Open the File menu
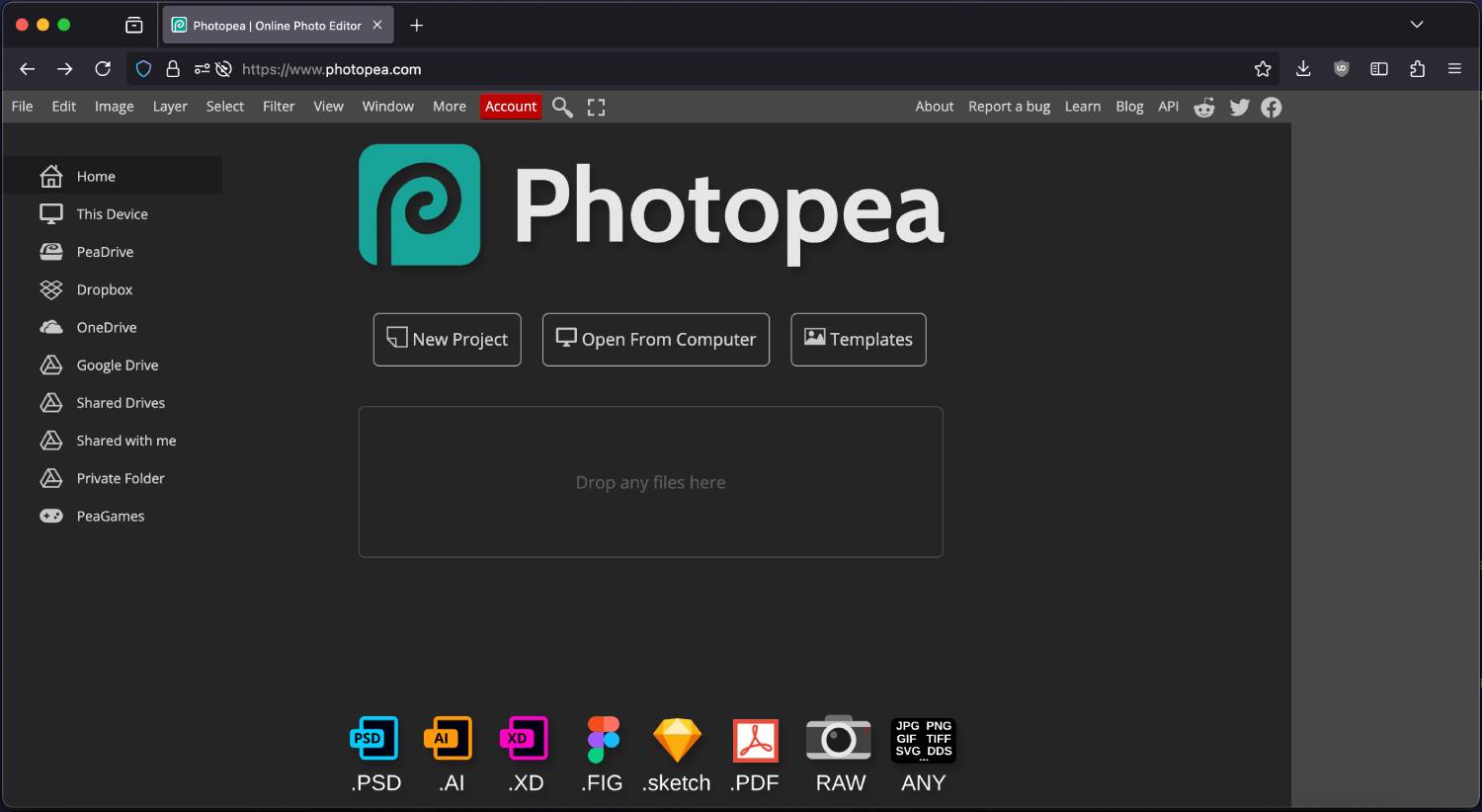Image resolution: width=1482 pixels, height=812 pixels. pyautogui.click(x=22, y=107)
